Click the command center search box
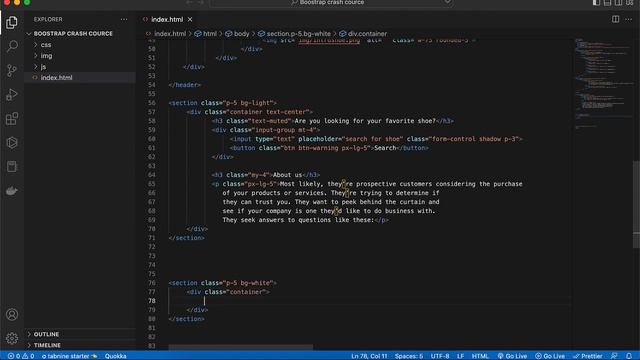Image resolution: width=640 pixels, height=360 pixels. (x=331, y=3)
